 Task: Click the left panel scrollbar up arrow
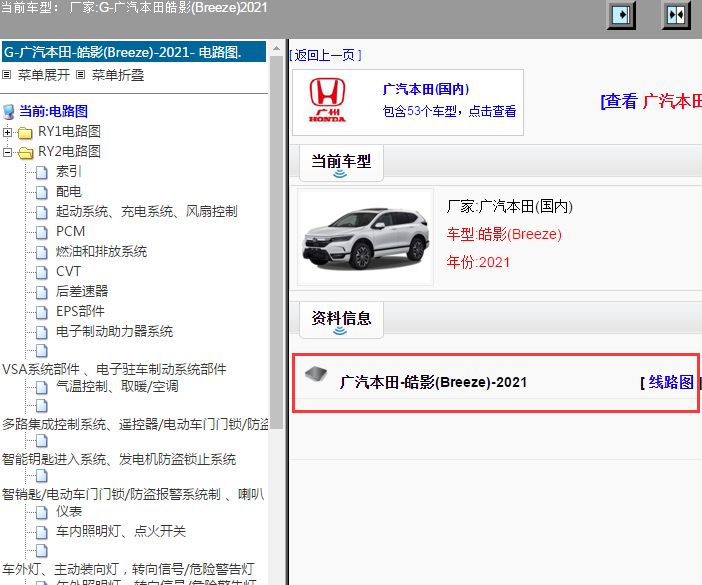[276, 47]
